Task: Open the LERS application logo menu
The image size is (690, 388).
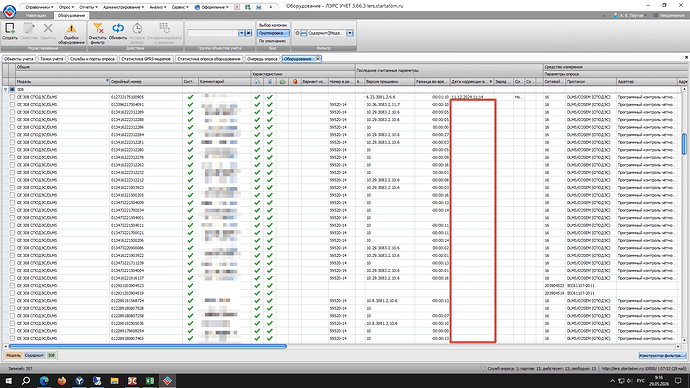Action: tap(9, 11)
